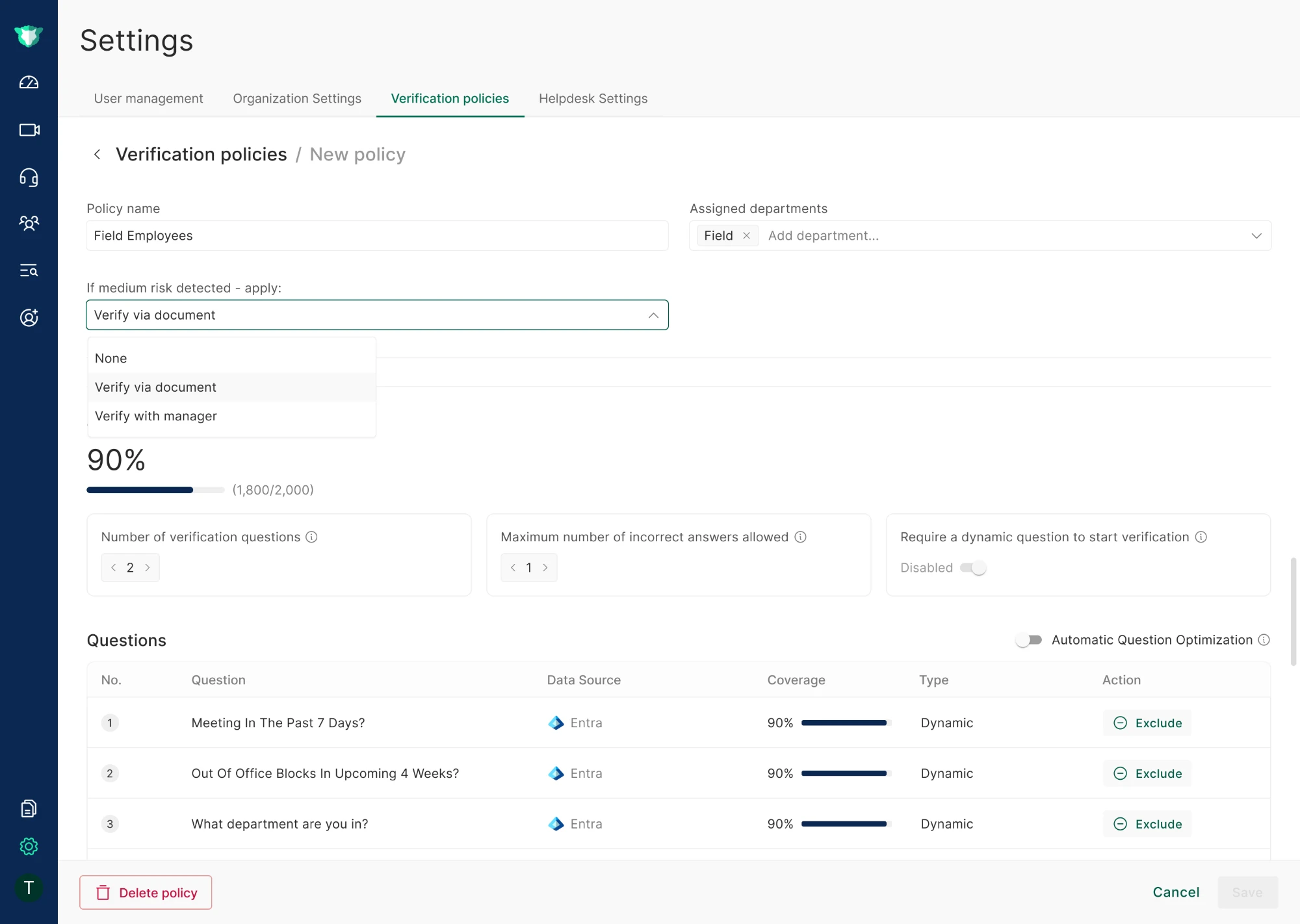This screenshot has height=924, width=1300.
Task: Enable Automatic Question Optimization toggle
Action: click(1029, 640)
